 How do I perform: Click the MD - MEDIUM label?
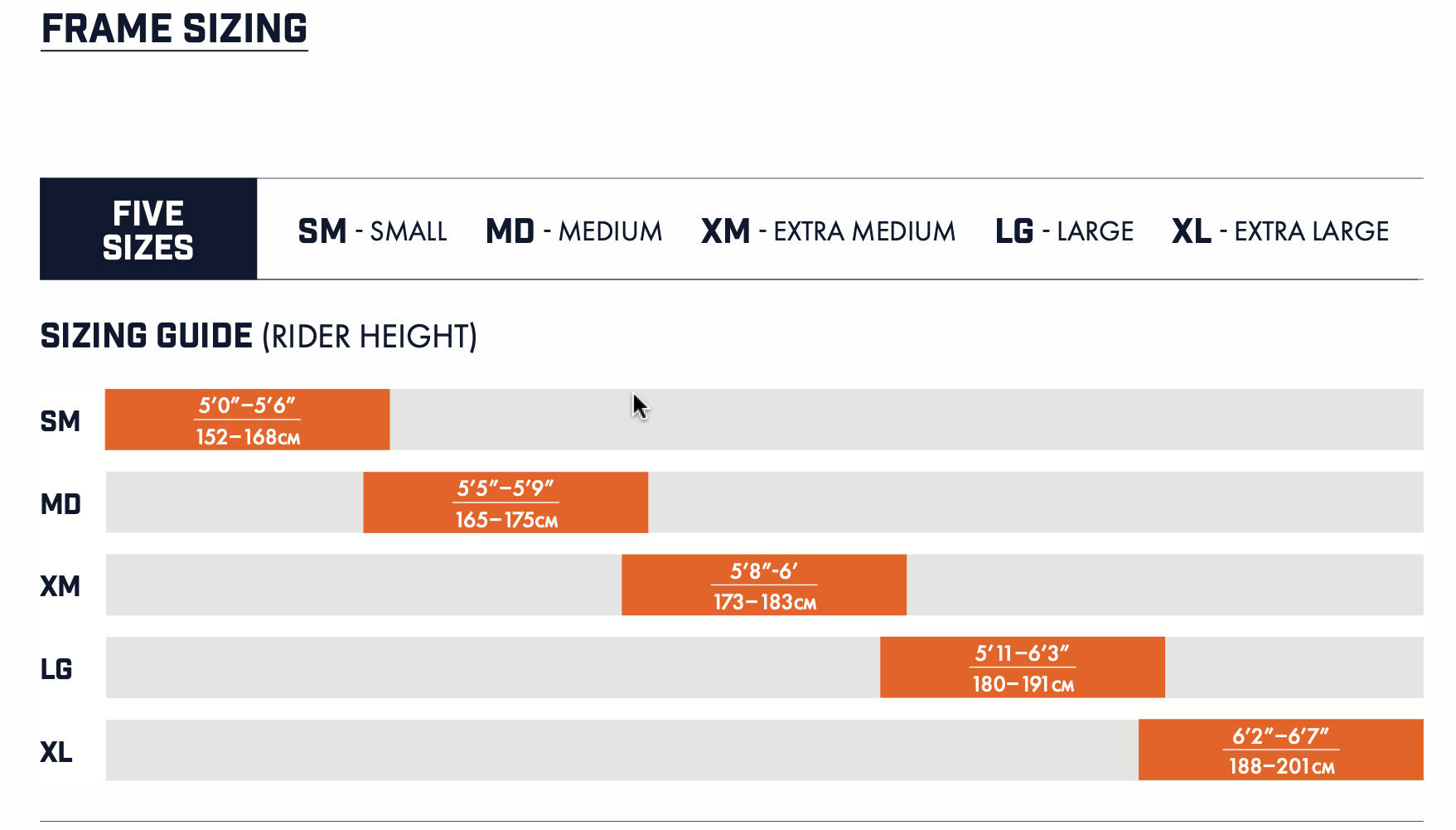573,231
